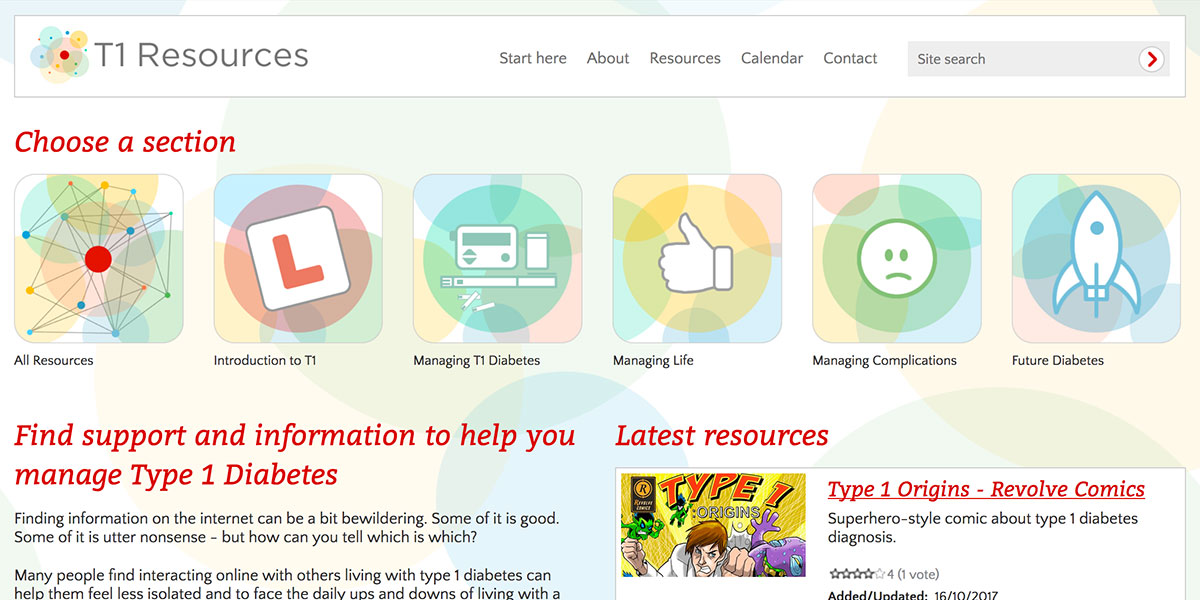Viewport: 1200px width, 600px height.
Task: Open the Resources menu item
Action: 685,58
